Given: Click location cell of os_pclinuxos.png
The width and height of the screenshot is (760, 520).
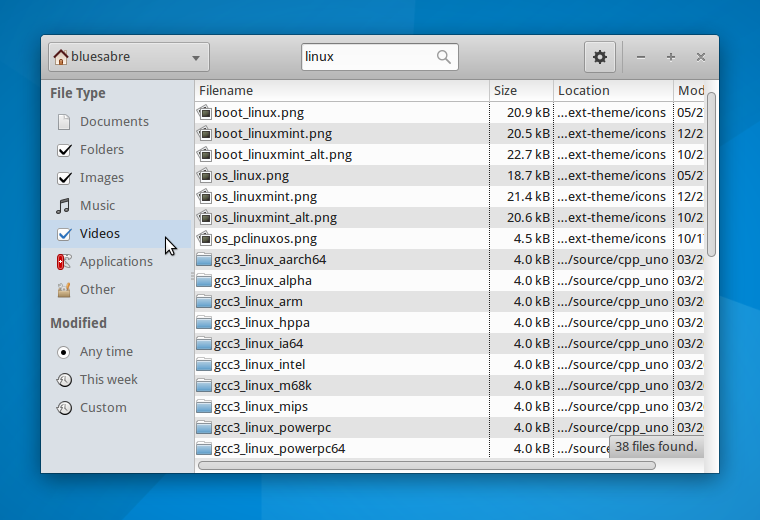Looking at the screenshot, I should 612,238.
